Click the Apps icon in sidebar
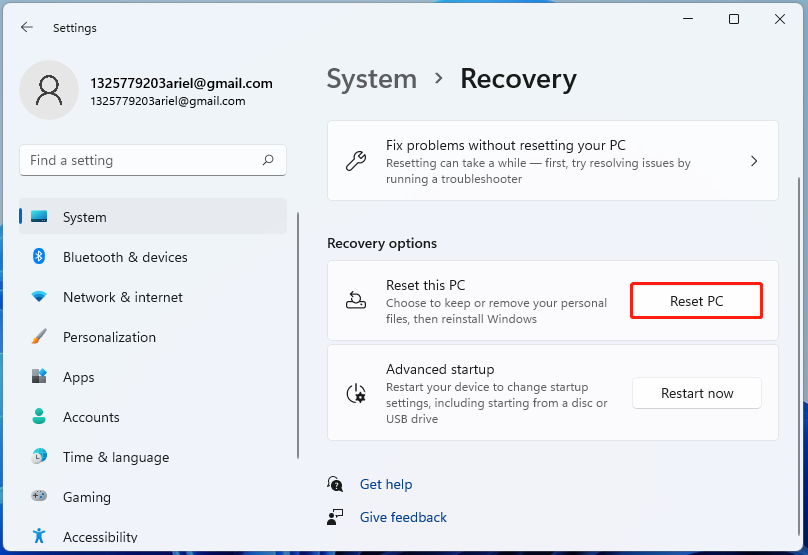Screen dimensions: 808x555 39,376
